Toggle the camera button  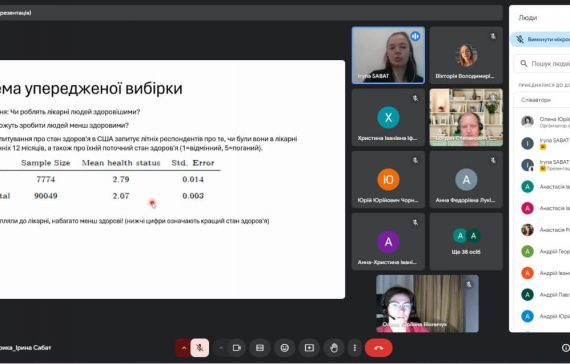click(237, 348)
